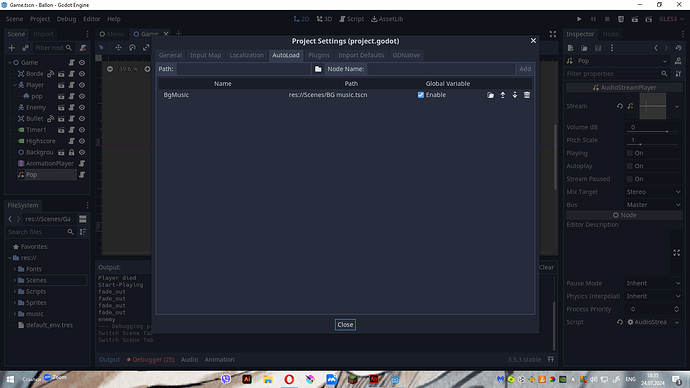The image size is (690, 388).
Task: Collapse the Player node in scene tree
Action: pyautogui.click(x=15, y=85)
